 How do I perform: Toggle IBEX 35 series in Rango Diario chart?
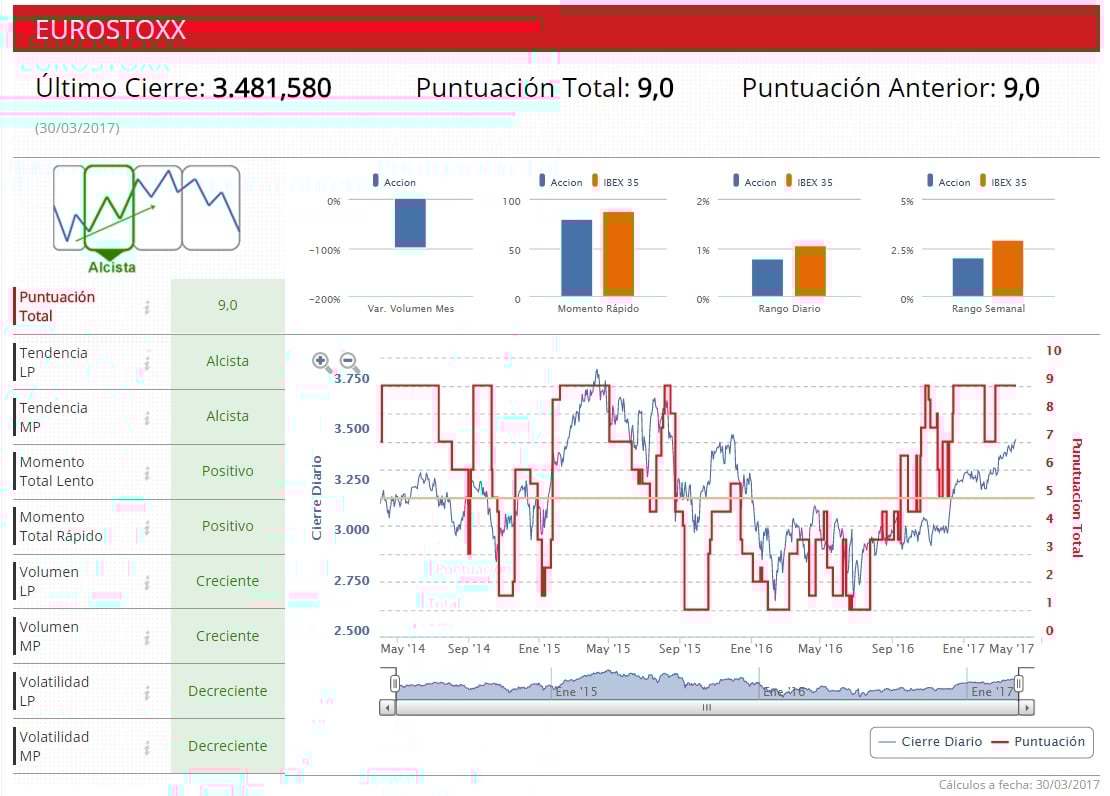pos(809,182)
